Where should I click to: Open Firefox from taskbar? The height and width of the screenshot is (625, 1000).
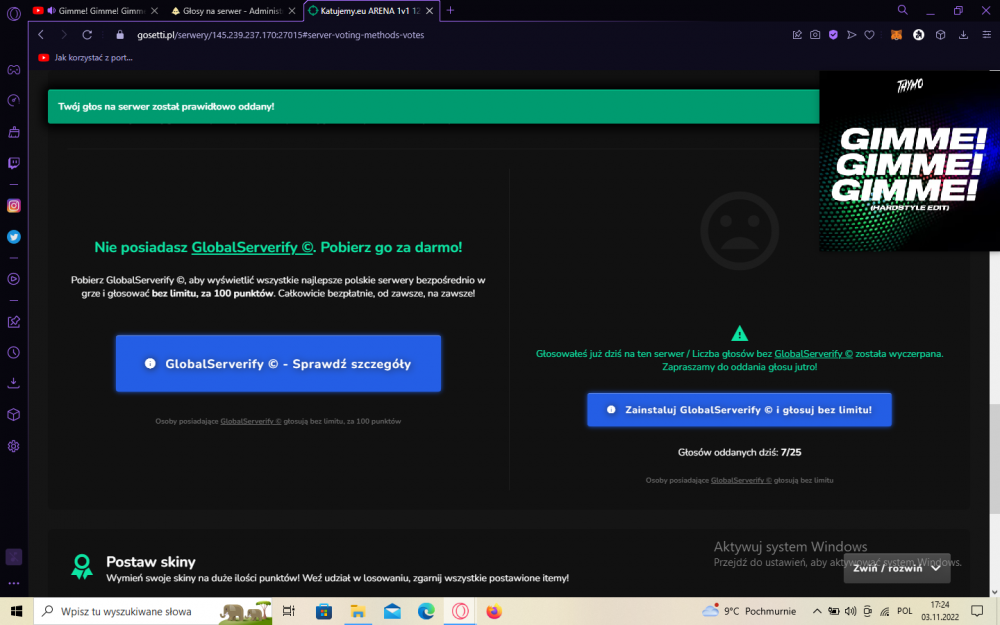coord(494,611)
